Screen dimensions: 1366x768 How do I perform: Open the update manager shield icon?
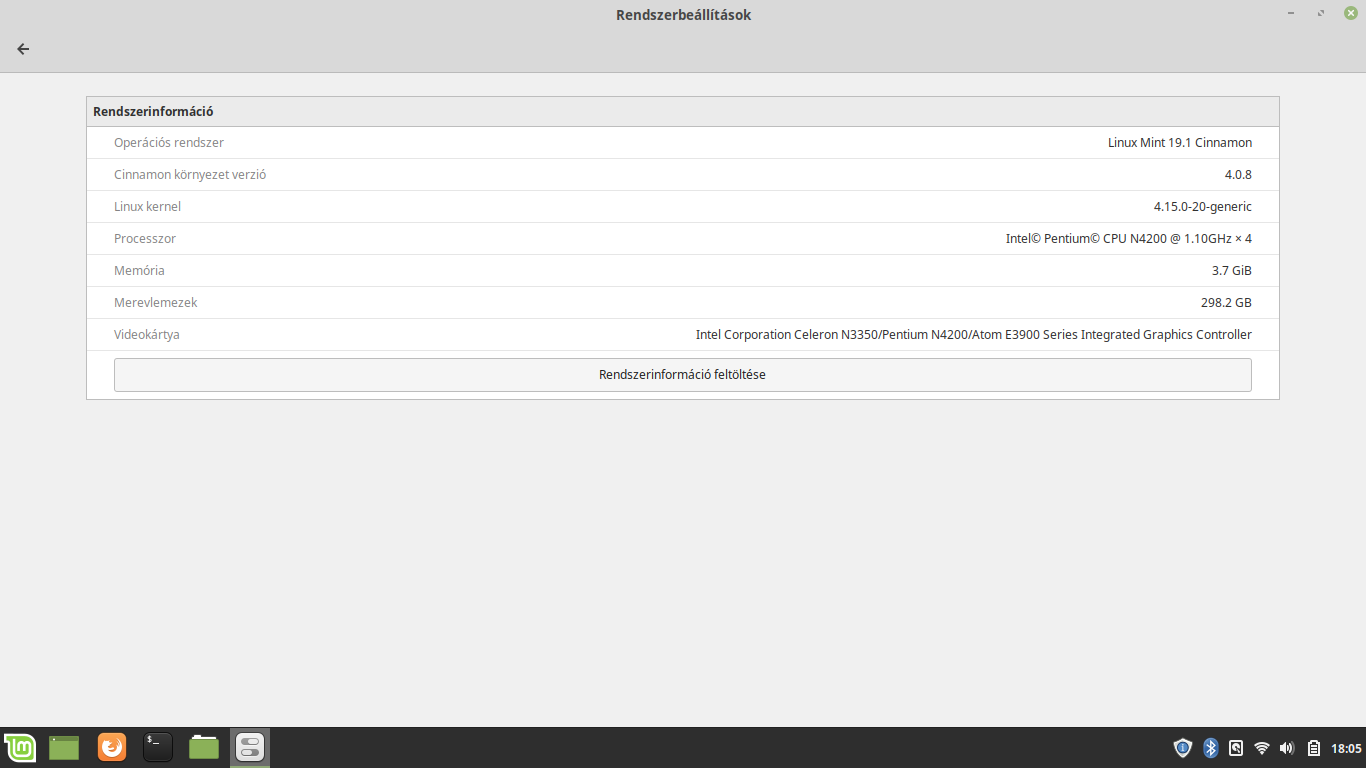1183,747
